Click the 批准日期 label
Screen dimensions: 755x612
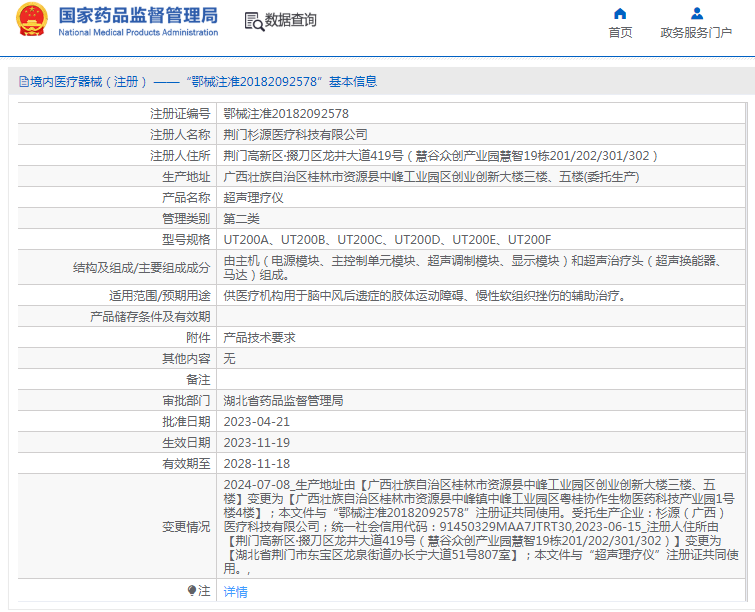pos(186,422)
